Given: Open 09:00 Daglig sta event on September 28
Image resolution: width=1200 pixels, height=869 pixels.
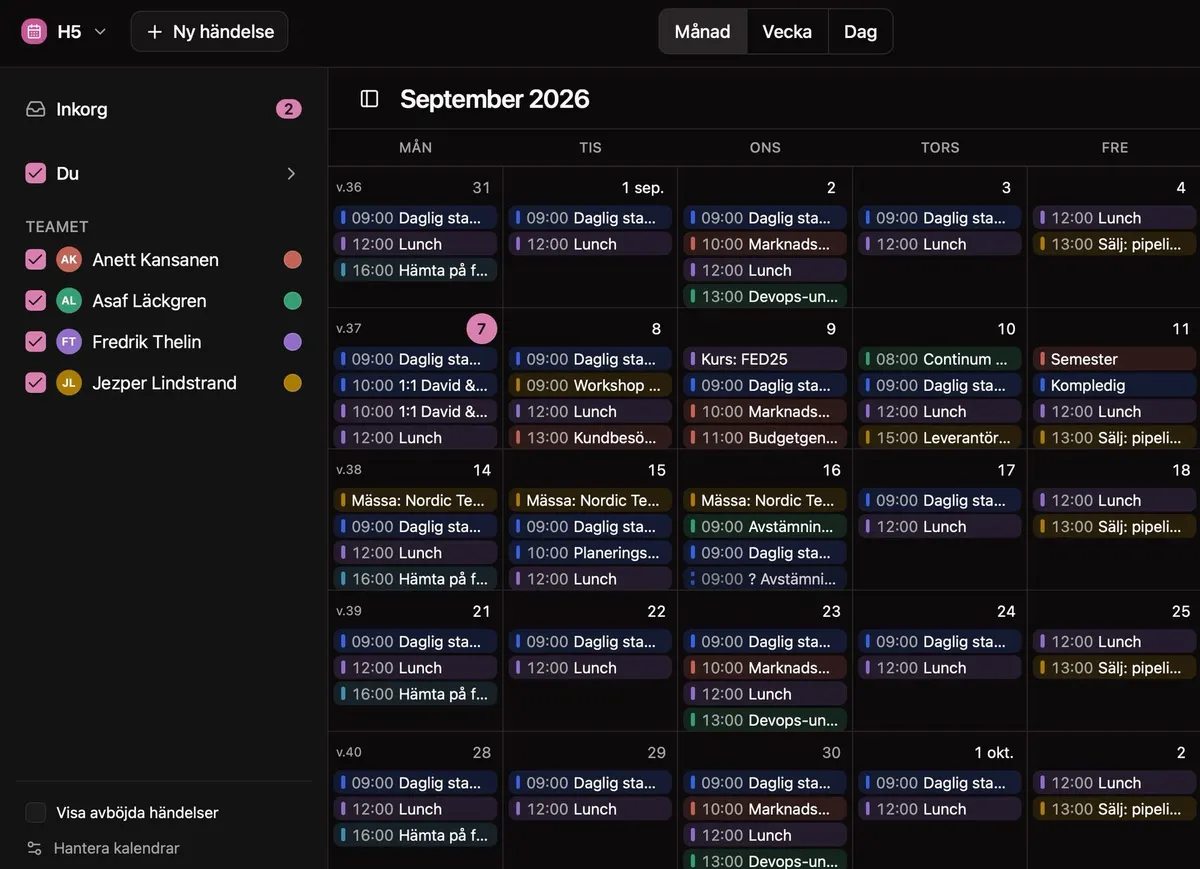Looking at the screenshot, I should click(415, 783).
